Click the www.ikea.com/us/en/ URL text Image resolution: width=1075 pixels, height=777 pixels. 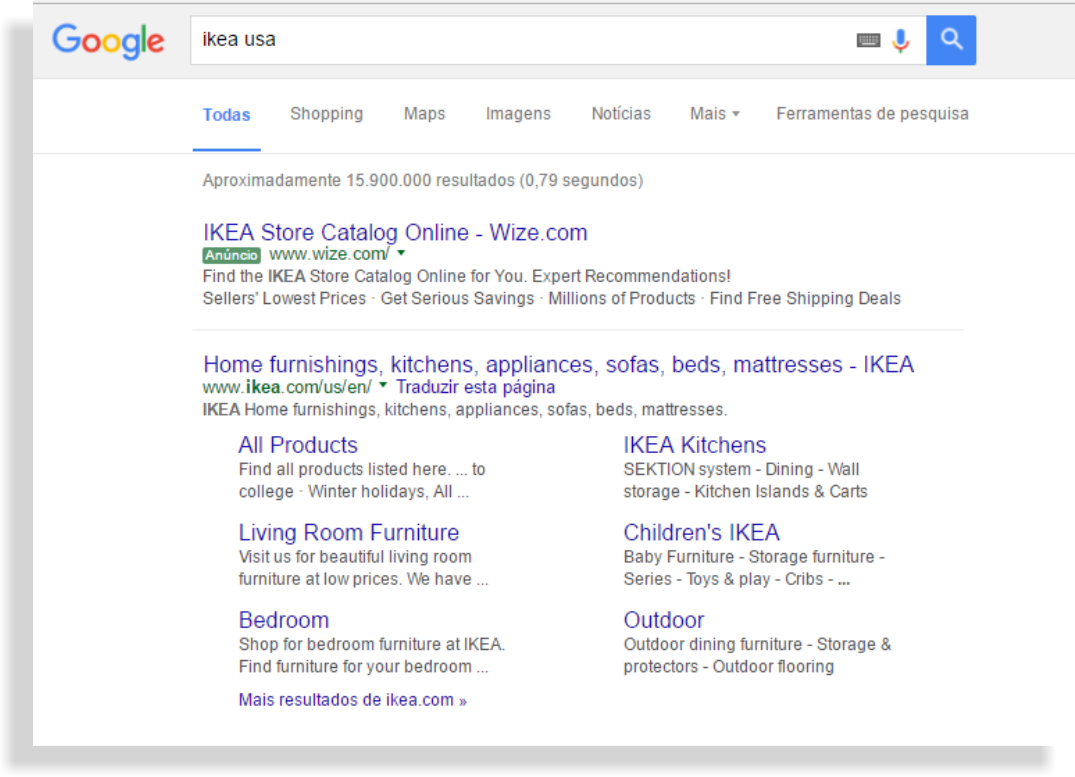pos(287,387)
